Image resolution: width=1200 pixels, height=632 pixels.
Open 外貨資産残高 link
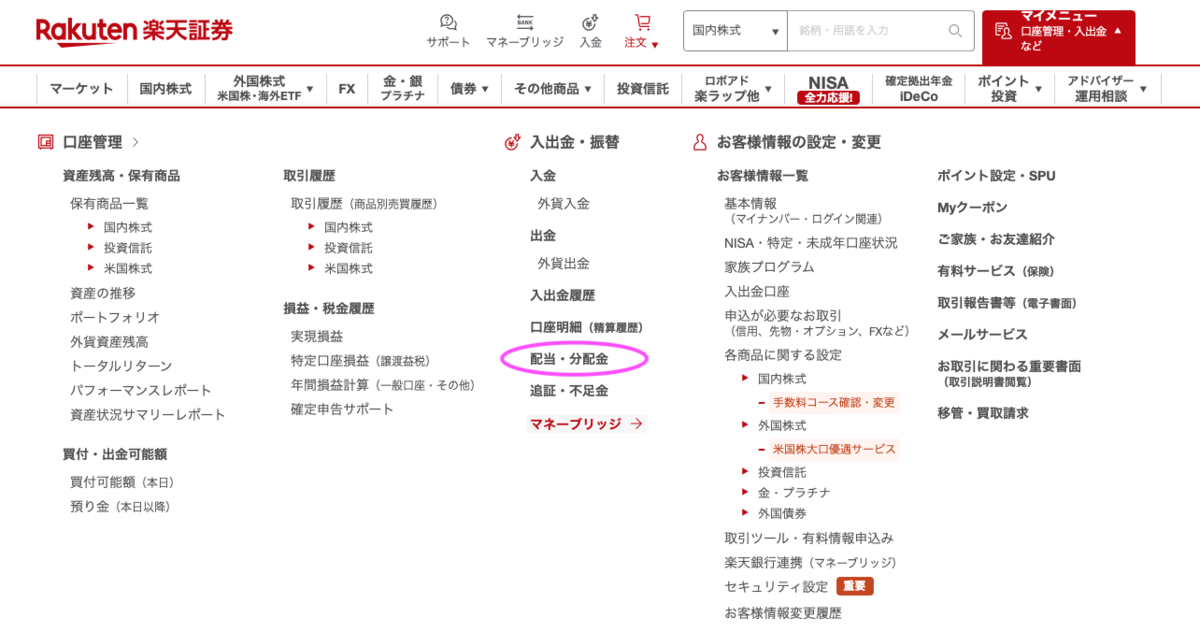pyautogui.click(x=109, y=342)
